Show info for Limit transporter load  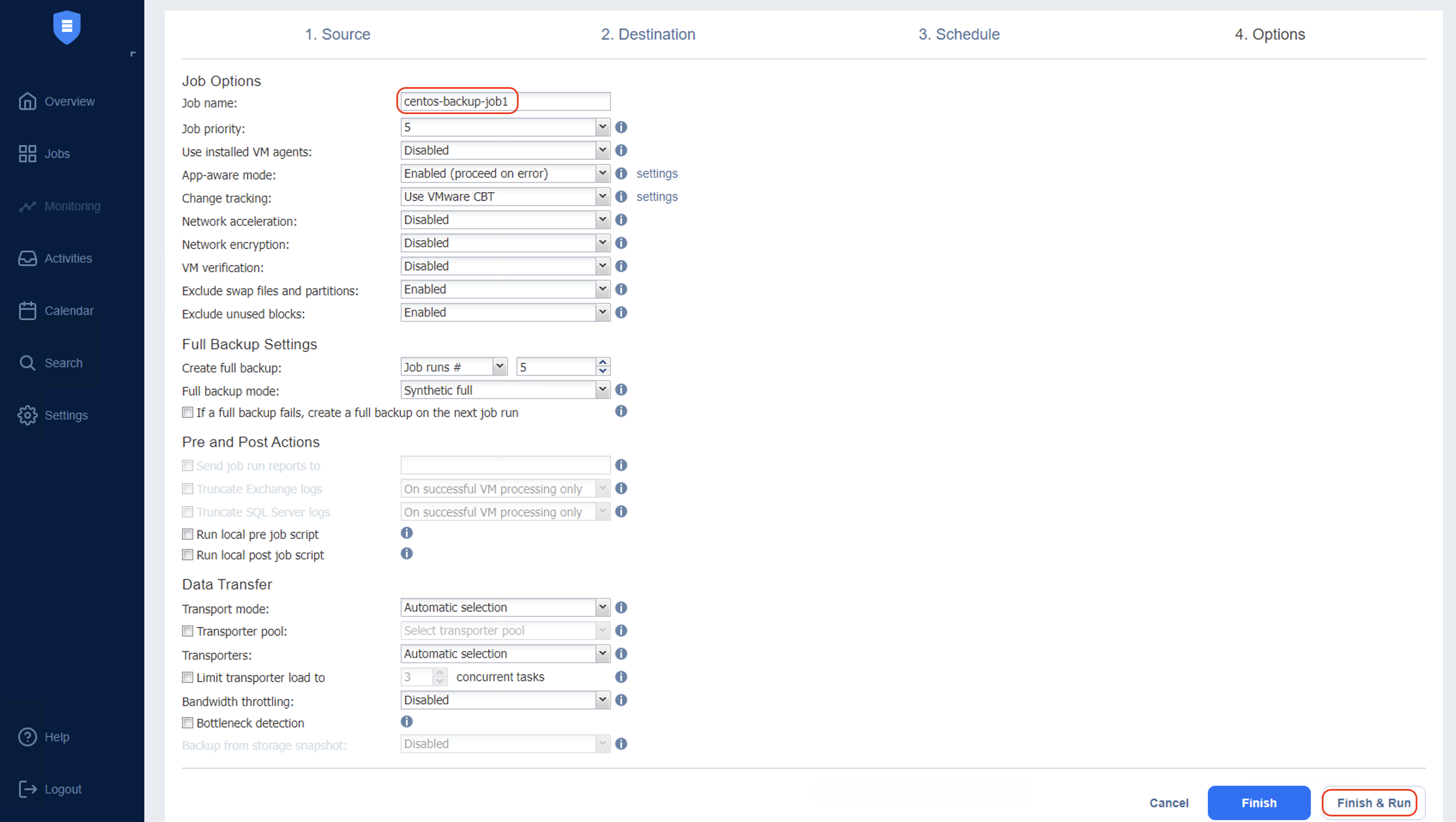(x=621, y=677)
